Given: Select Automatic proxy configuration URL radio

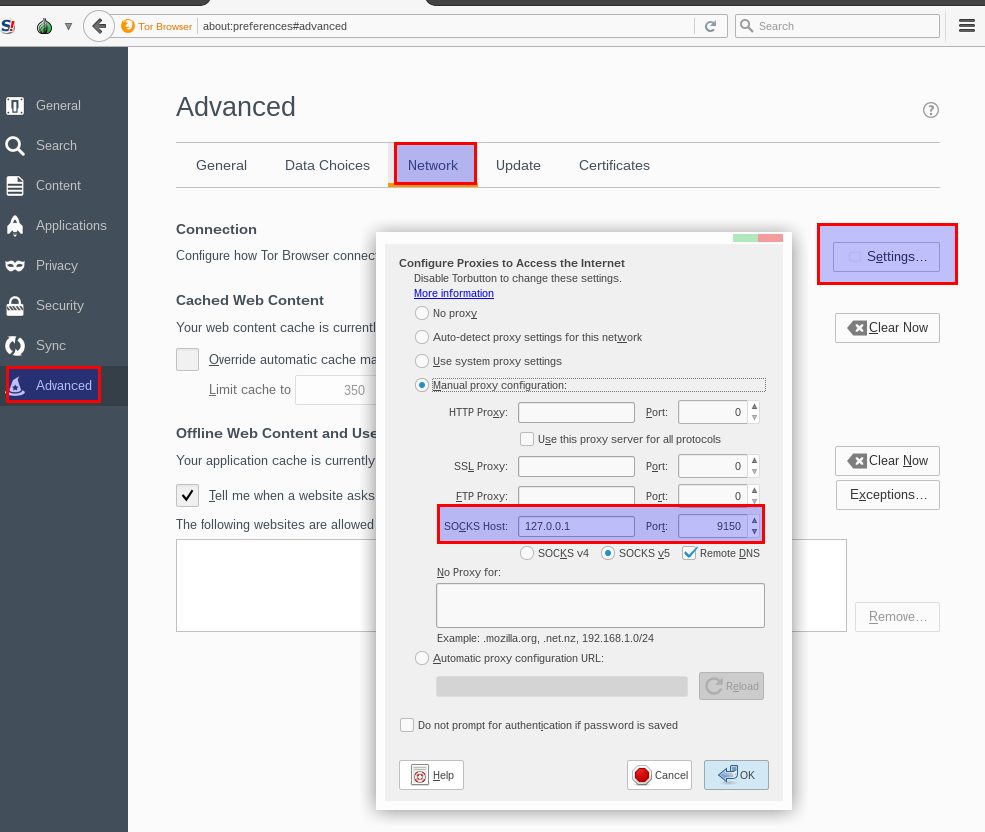Looking at the screenshot, I should [422, 659].
